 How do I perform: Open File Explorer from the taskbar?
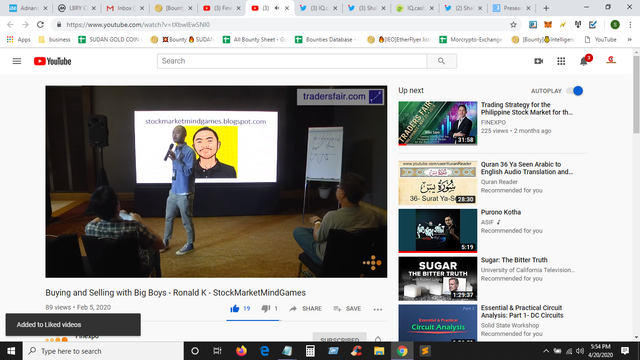click(x=379, y=351)
